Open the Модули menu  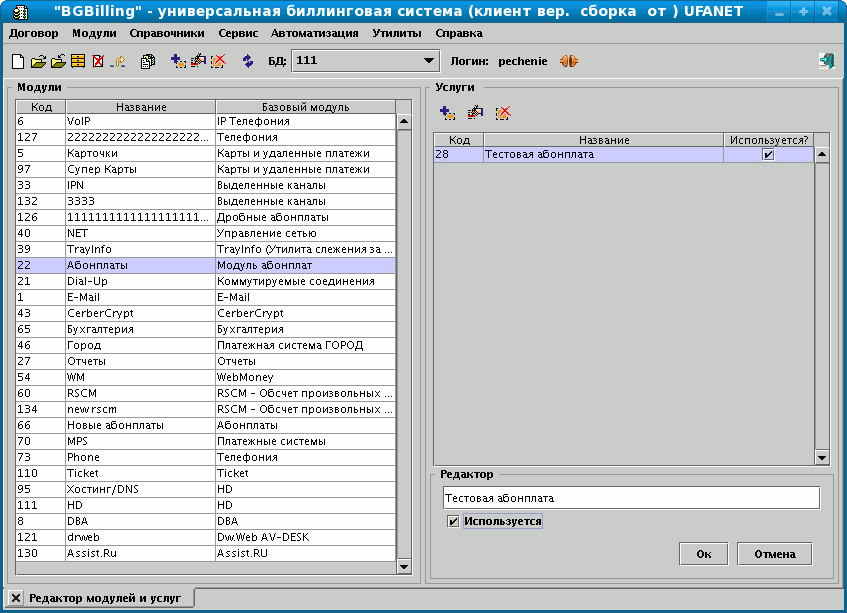94,33
